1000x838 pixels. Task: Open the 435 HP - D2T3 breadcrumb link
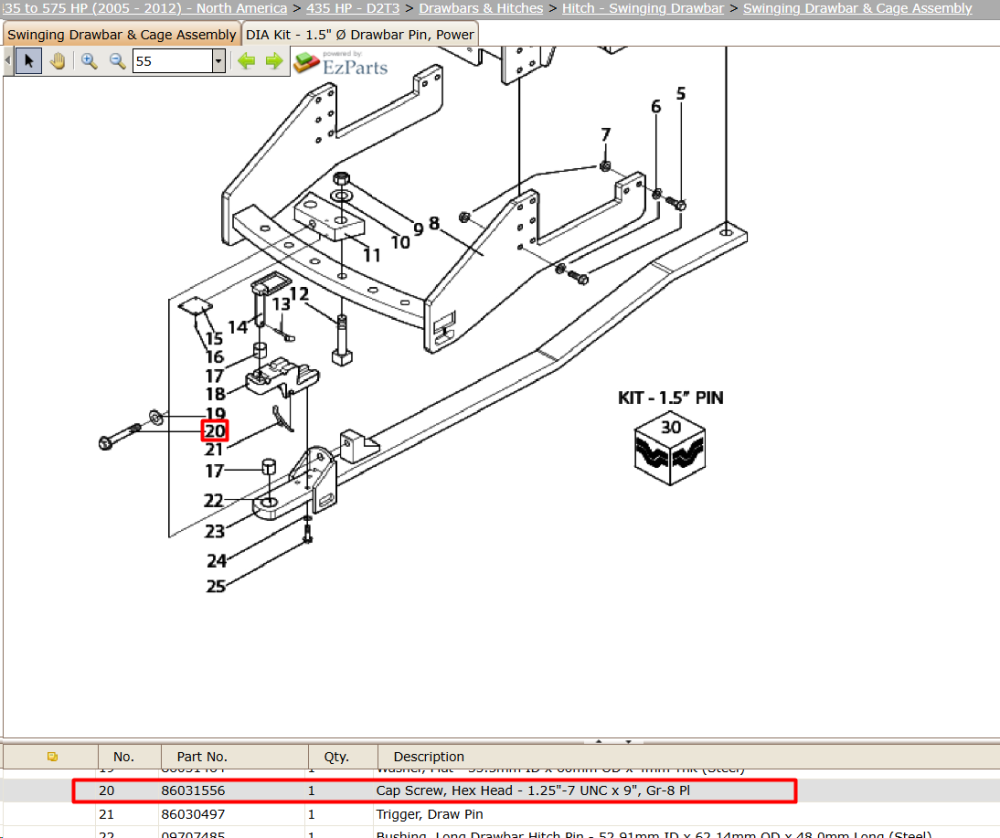[353, 8]
